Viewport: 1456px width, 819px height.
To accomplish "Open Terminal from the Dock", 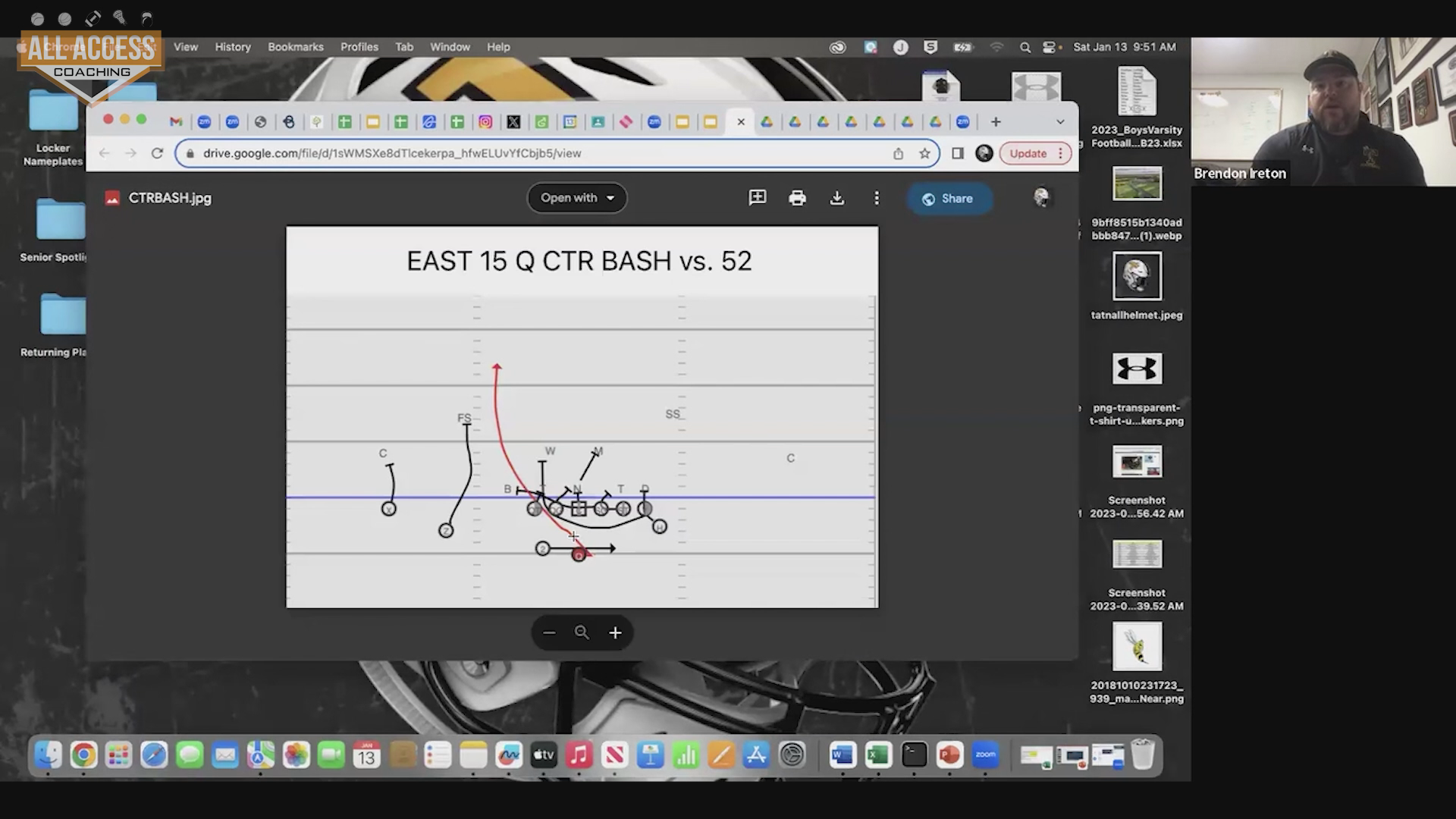I will (x=914, y=755).
